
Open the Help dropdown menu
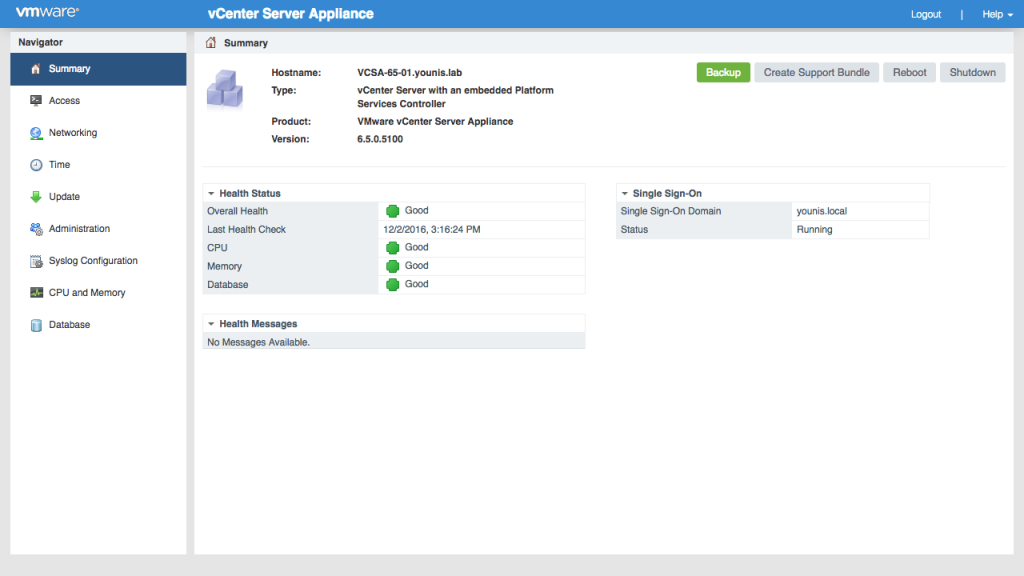point(997,14)
